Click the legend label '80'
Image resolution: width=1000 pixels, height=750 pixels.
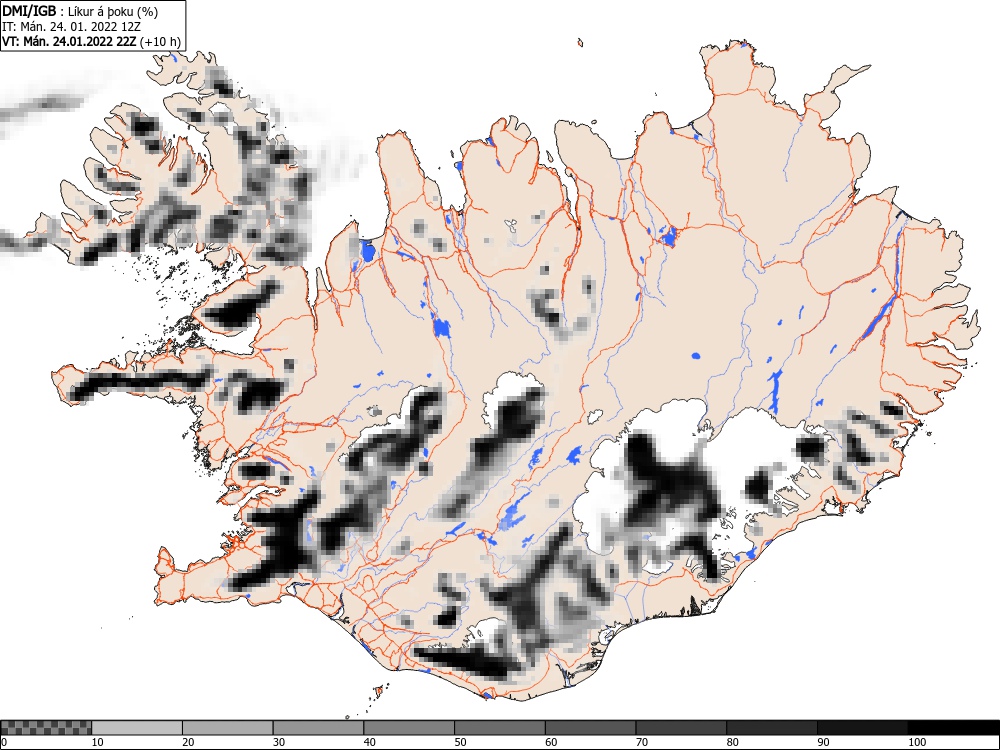click(732, 742)
